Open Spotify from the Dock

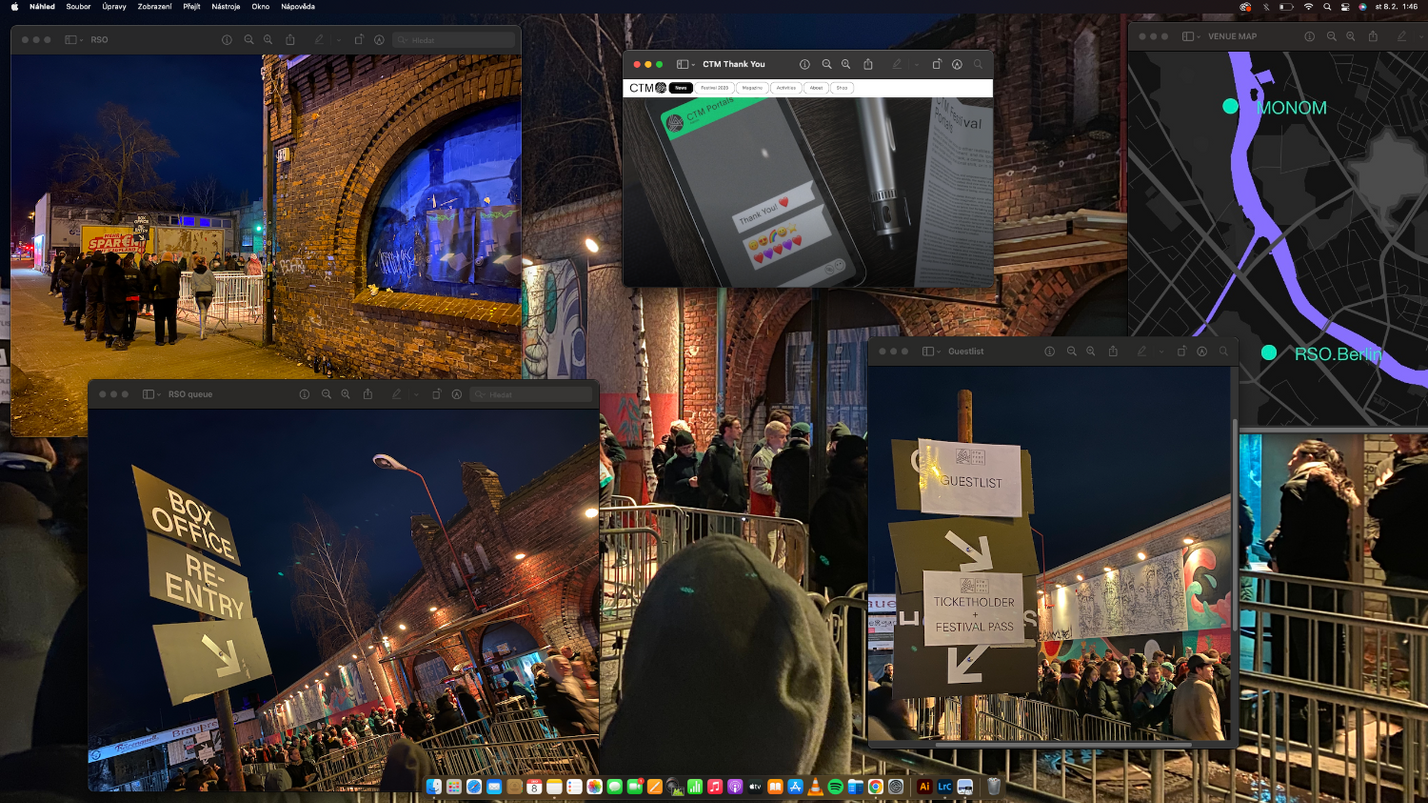835,787
